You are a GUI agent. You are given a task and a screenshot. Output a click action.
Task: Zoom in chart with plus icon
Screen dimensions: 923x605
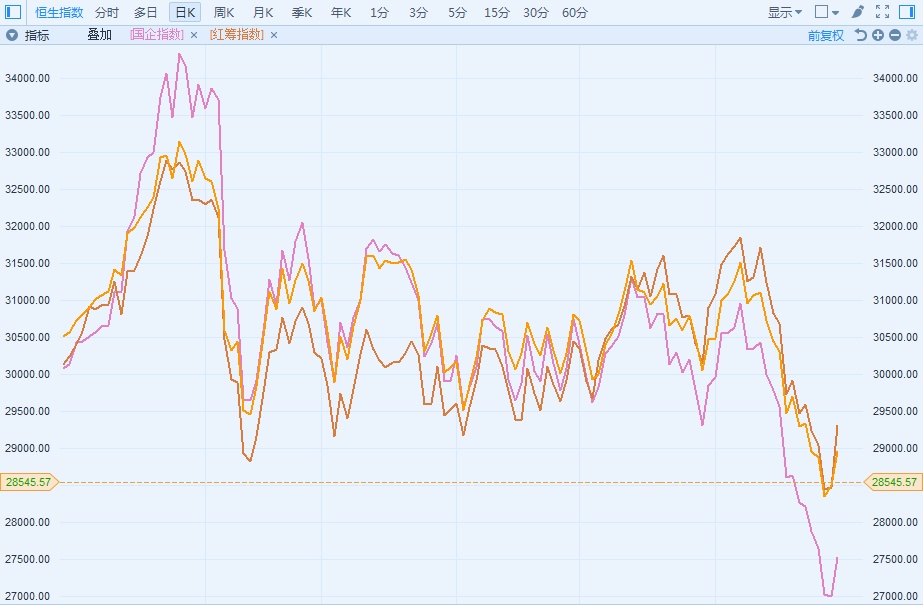click(x=878, y=35)
